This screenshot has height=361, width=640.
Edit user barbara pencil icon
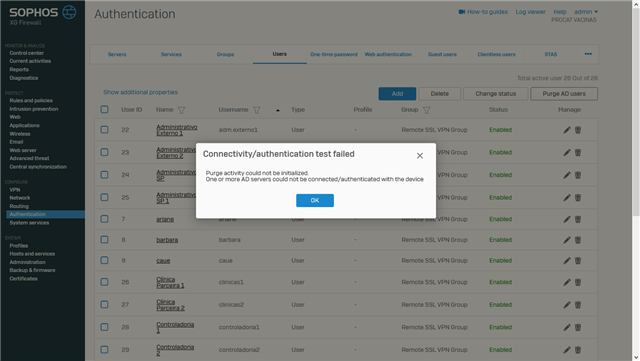[567, 240]
